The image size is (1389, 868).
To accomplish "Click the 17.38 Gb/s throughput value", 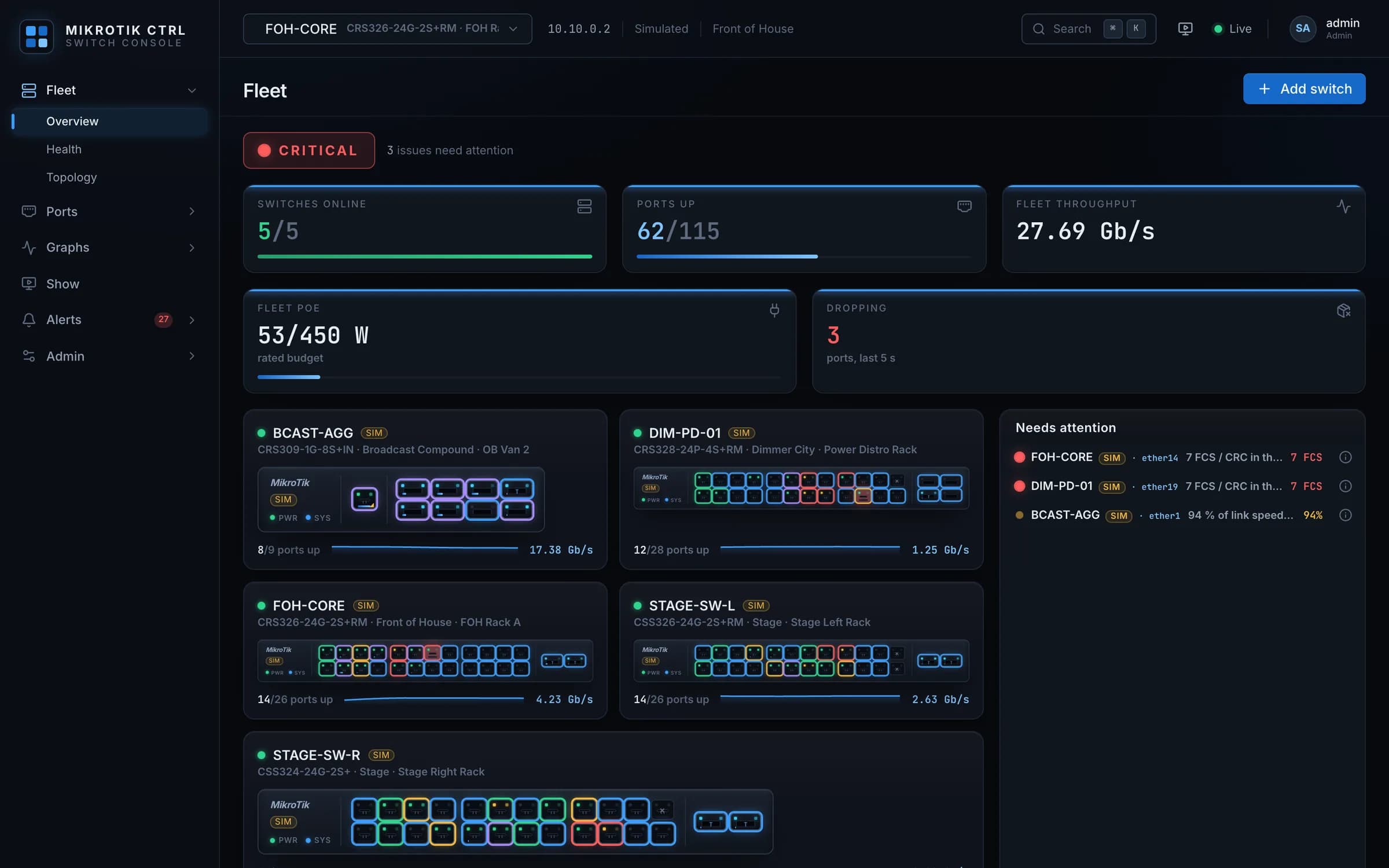I will 561,550.
